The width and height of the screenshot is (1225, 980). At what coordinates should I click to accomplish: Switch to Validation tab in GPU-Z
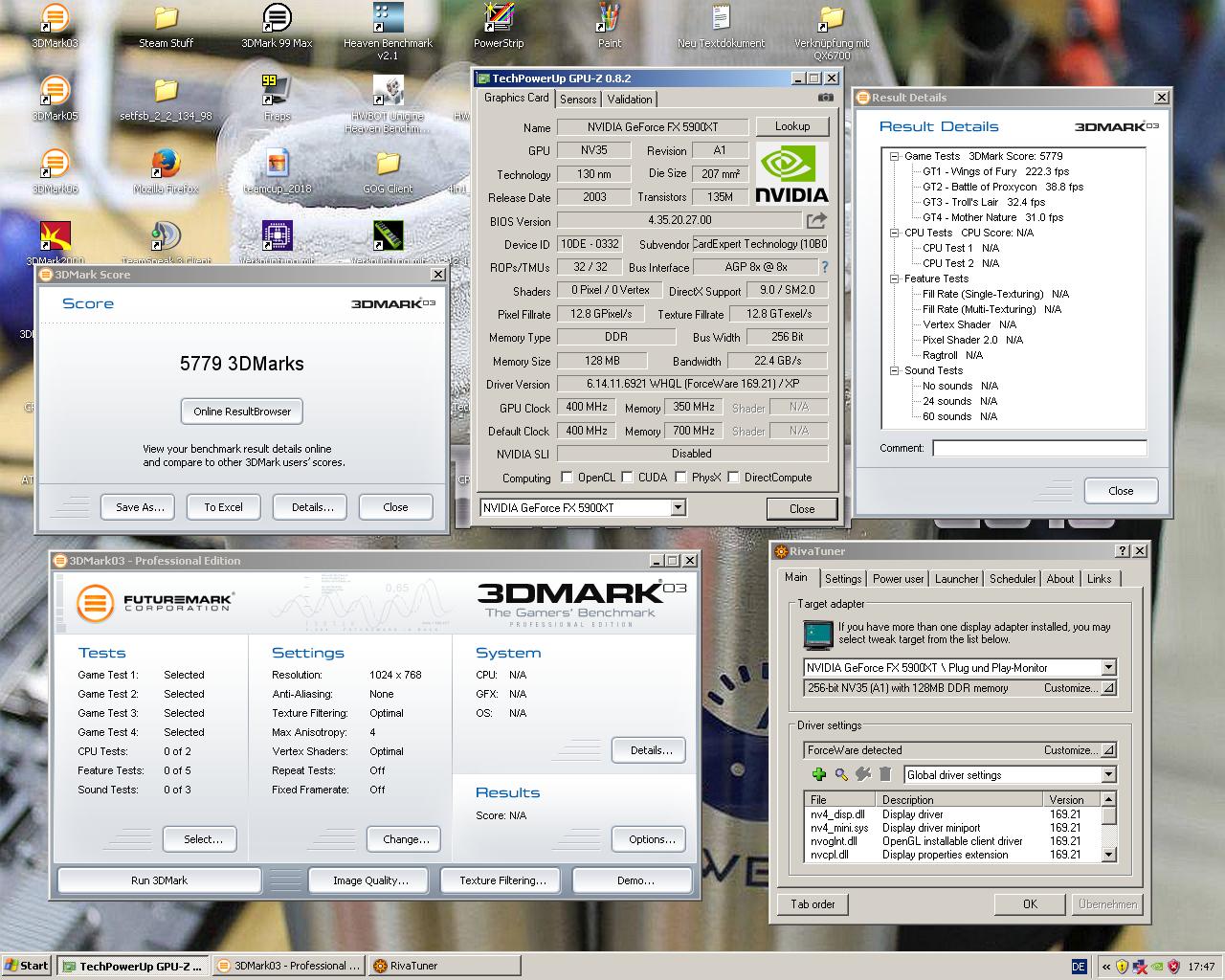[630, 99]
